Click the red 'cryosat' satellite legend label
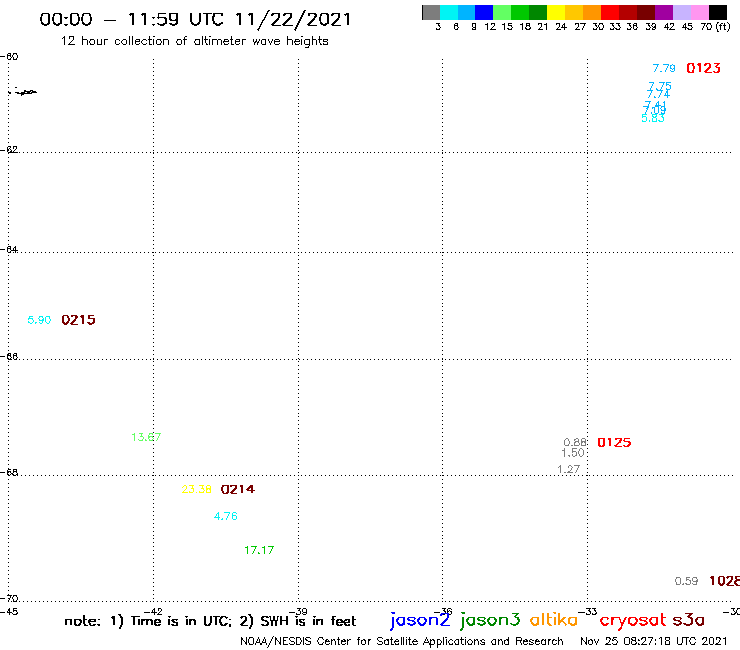The width and height of the screenshot is (740, 650). [x=633, y=620]
